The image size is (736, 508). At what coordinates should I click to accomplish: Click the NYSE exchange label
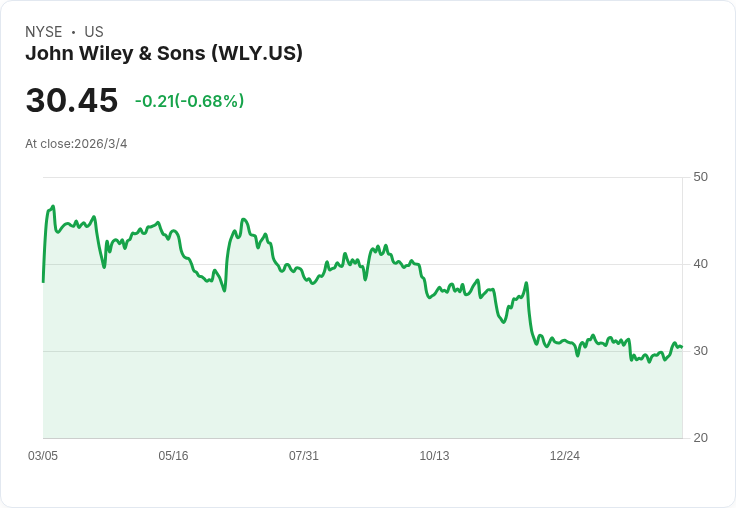pyautogui.click(x=44, y=32)
